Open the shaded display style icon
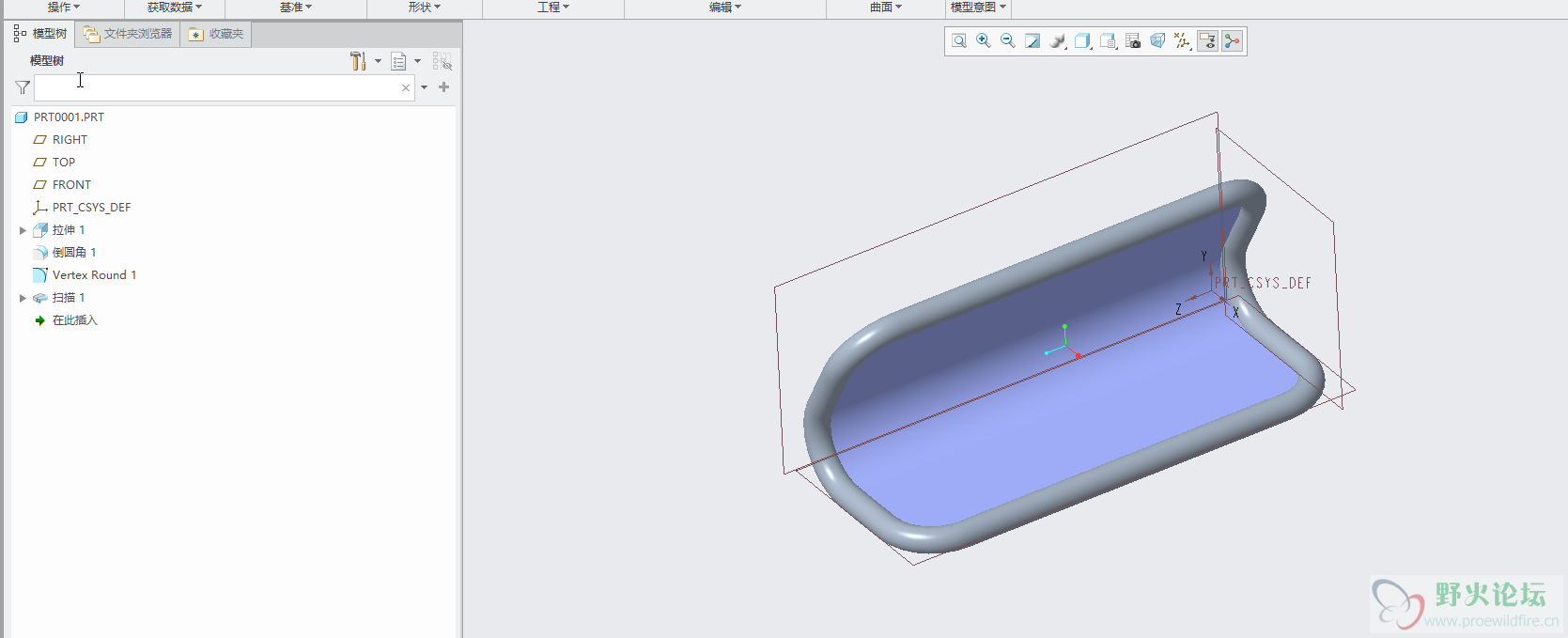Image resolution: width=1568 pixels, height=638 pixels. point(1058,41)
